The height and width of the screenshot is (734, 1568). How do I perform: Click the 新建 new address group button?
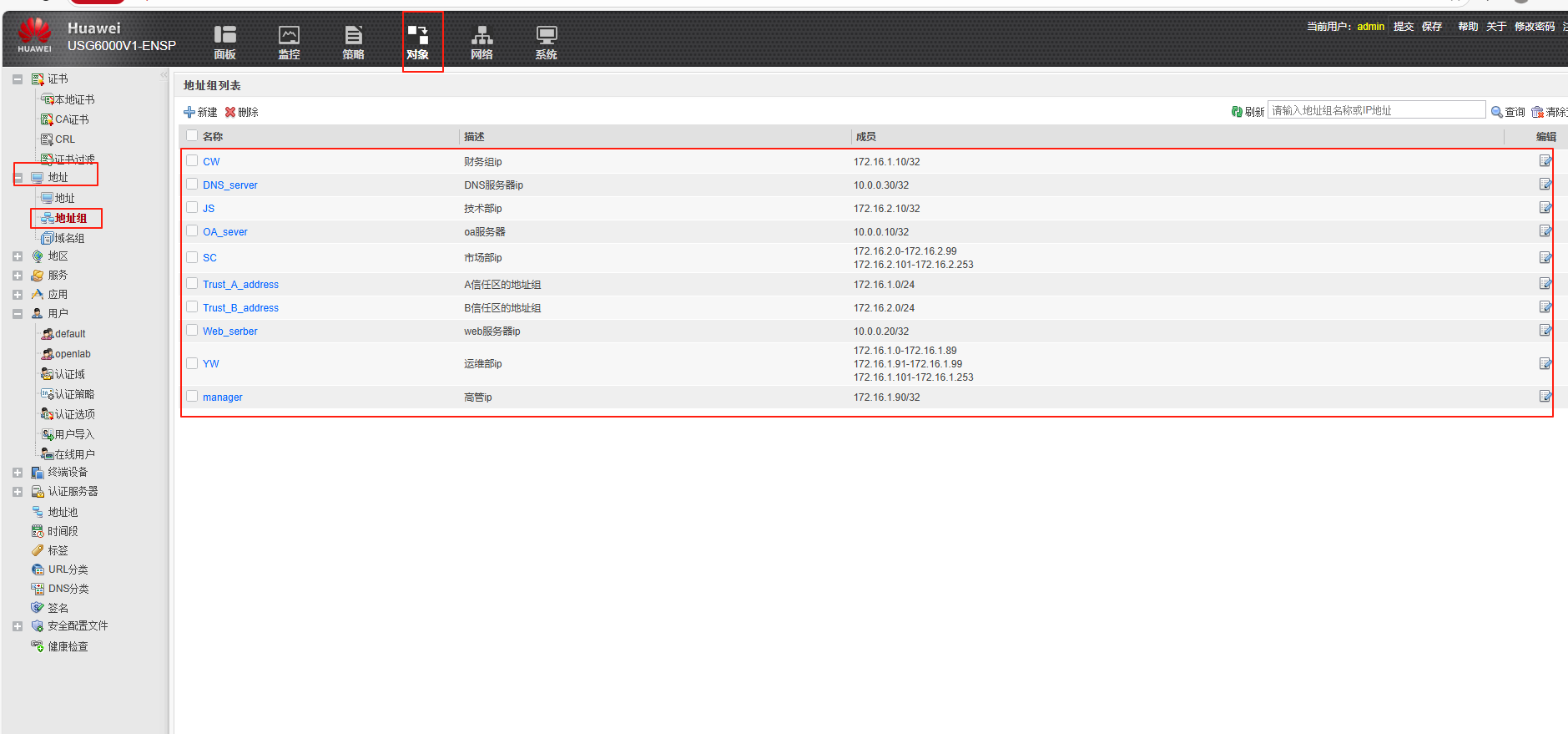[200, 112]
